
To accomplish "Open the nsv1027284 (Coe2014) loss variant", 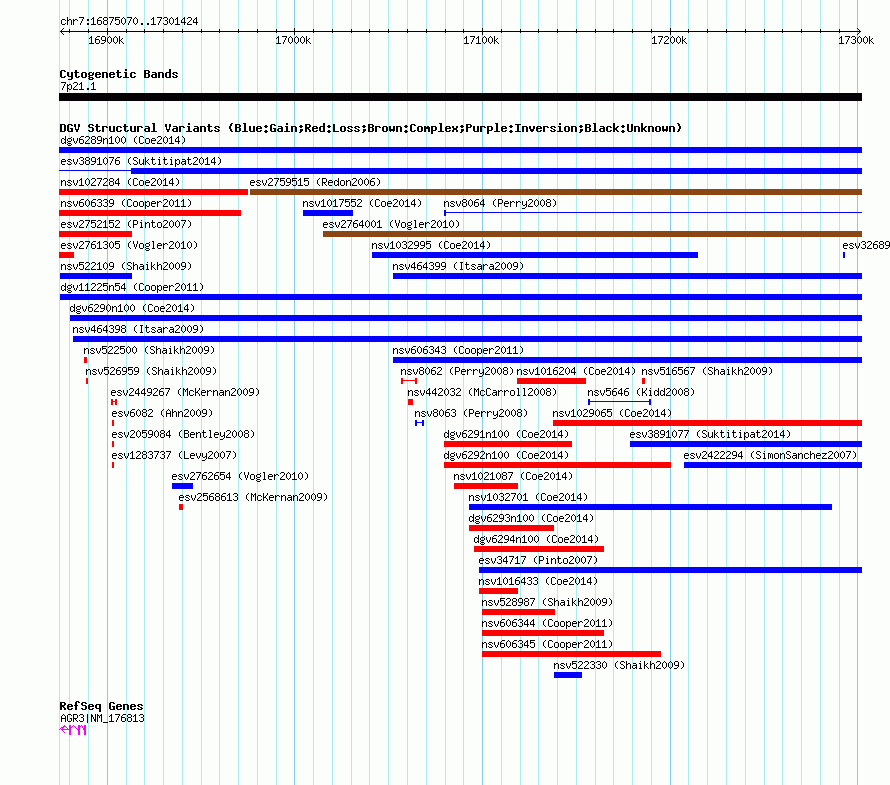I will click(153, 192).
